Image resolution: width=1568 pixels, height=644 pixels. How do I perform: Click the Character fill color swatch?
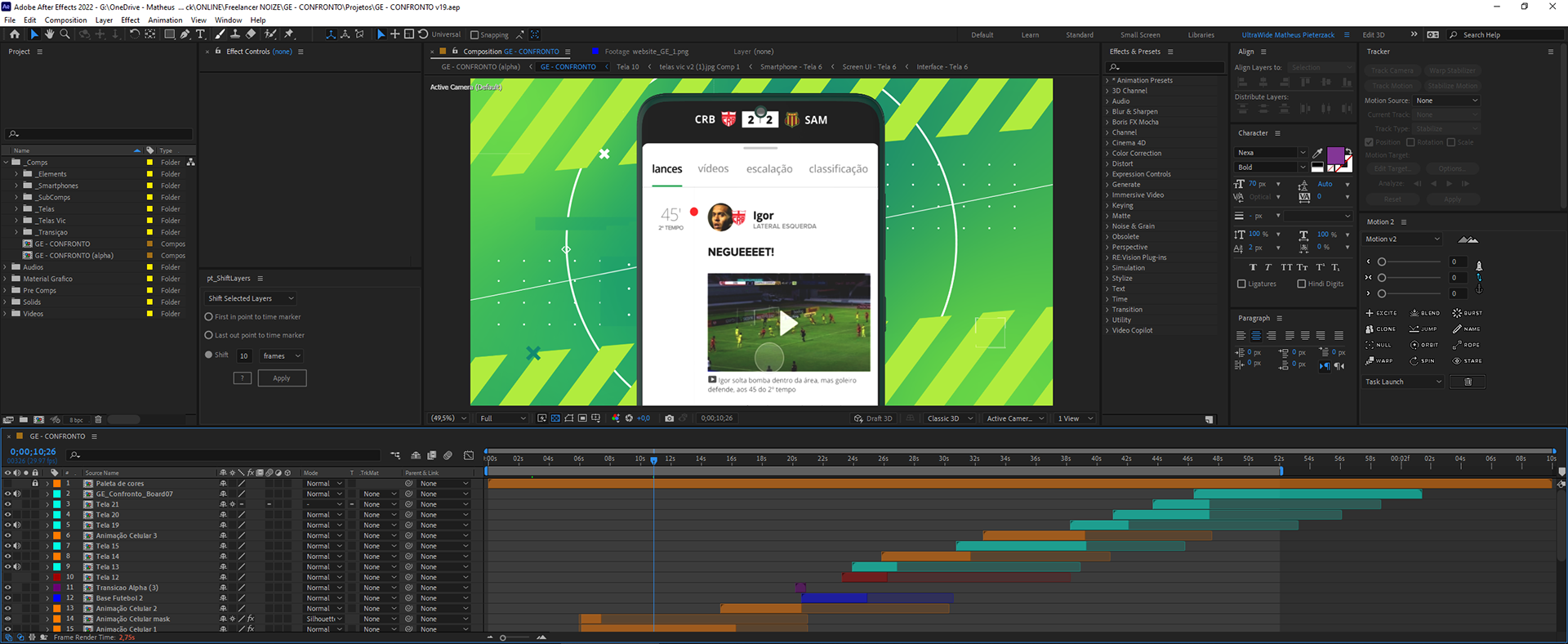(x=1335, y=155)
